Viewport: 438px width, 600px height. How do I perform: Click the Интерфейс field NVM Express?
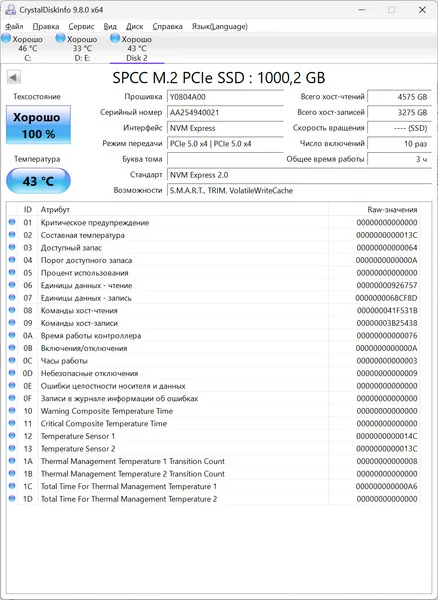[225, 128]
